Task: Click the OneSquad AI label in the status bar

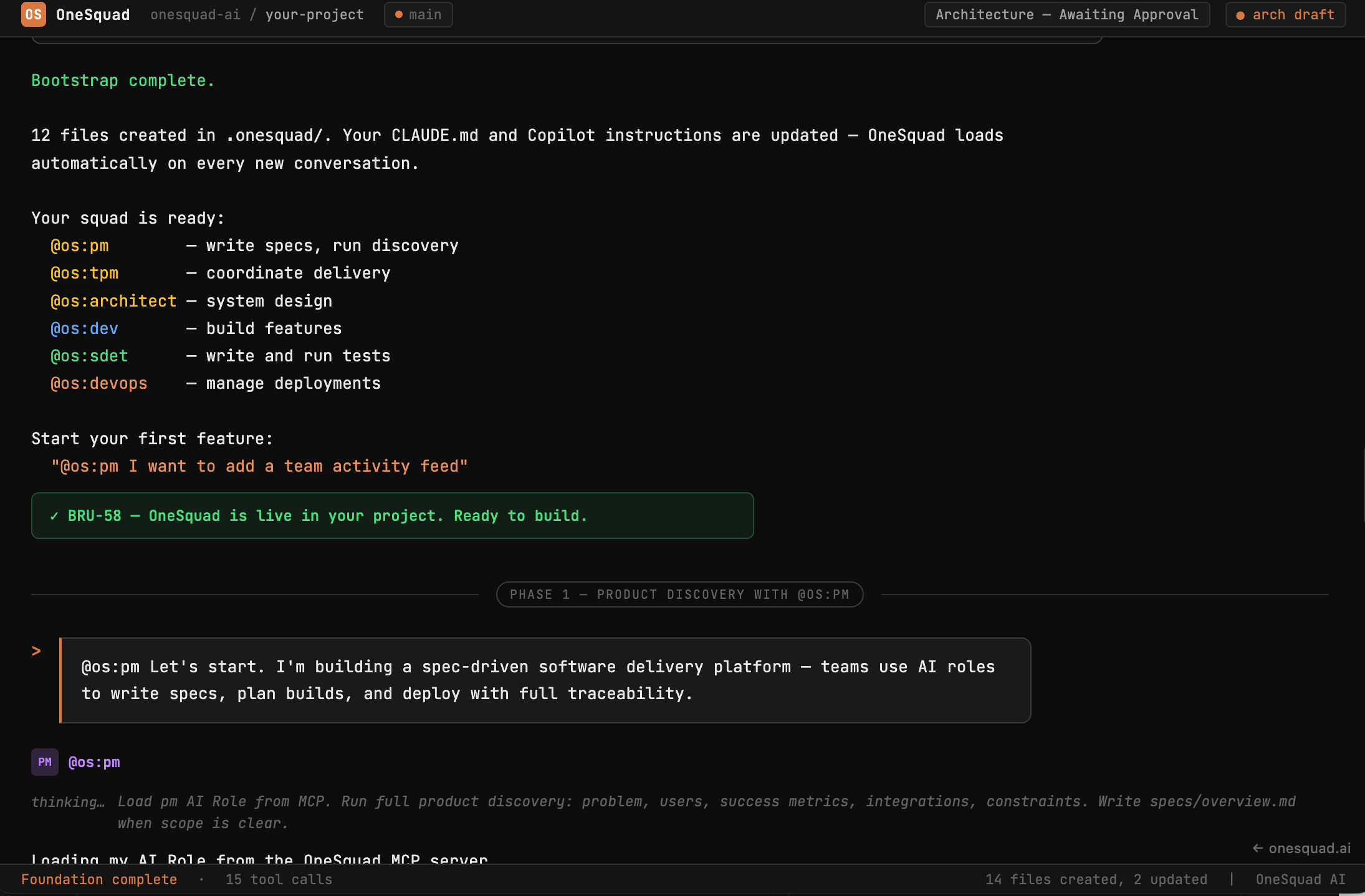Action: coord(1300,879)
